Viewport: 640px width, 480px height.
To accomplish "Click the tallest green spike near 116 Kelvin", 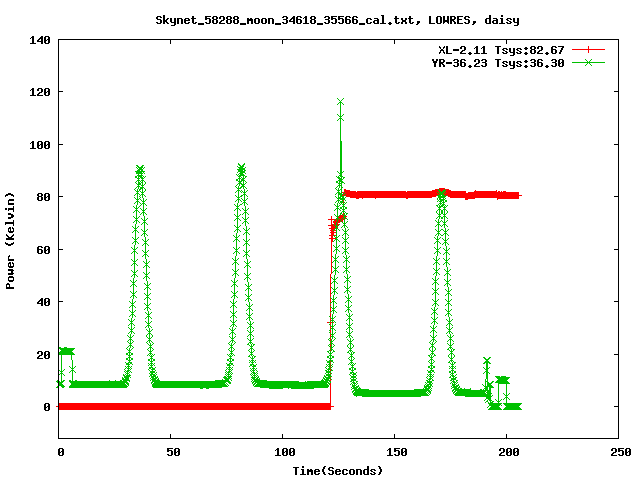I will (x=340, y=102).
